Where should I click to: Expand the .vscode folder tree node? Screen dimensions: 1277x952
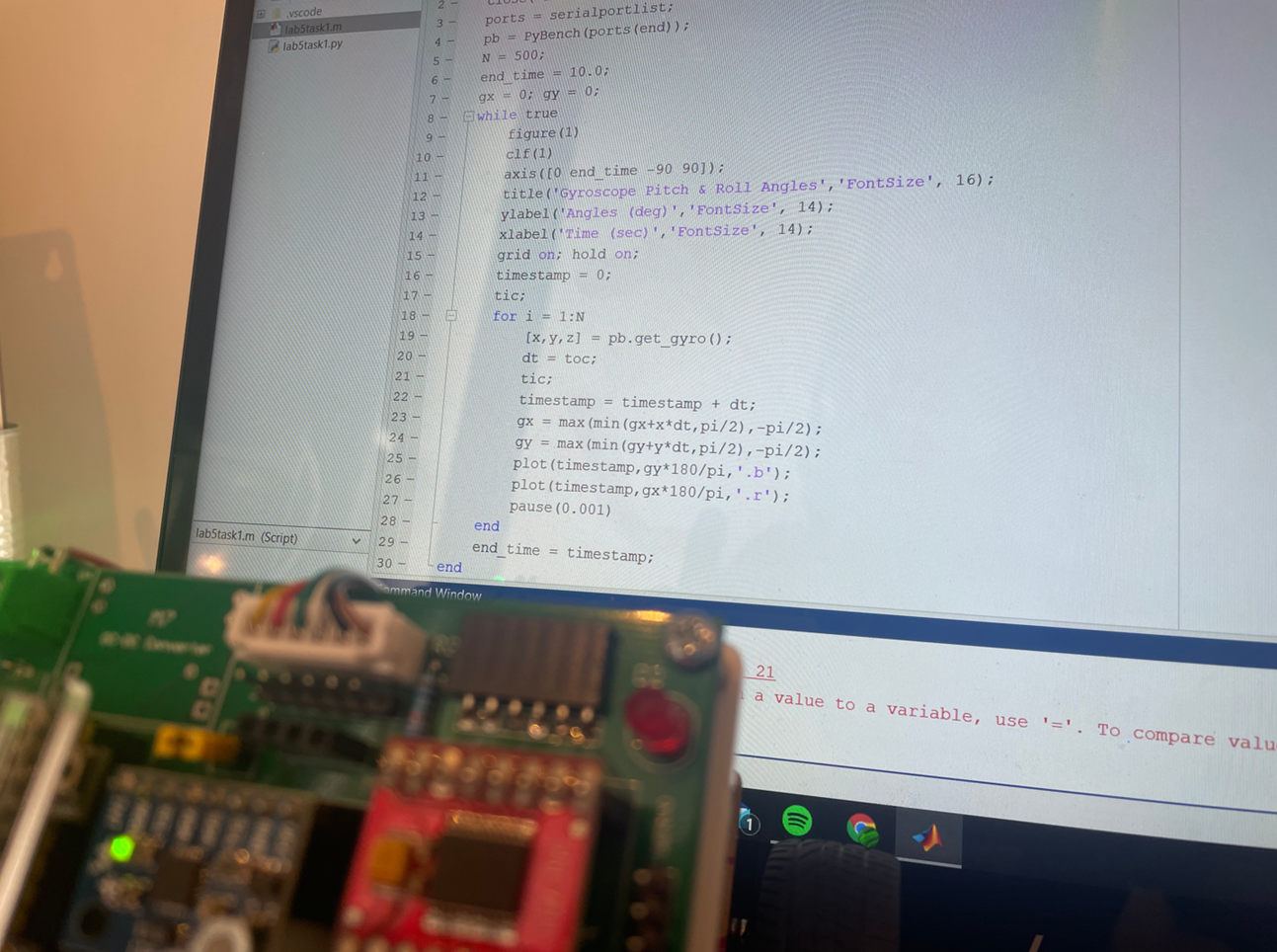[x=261, y=14]
